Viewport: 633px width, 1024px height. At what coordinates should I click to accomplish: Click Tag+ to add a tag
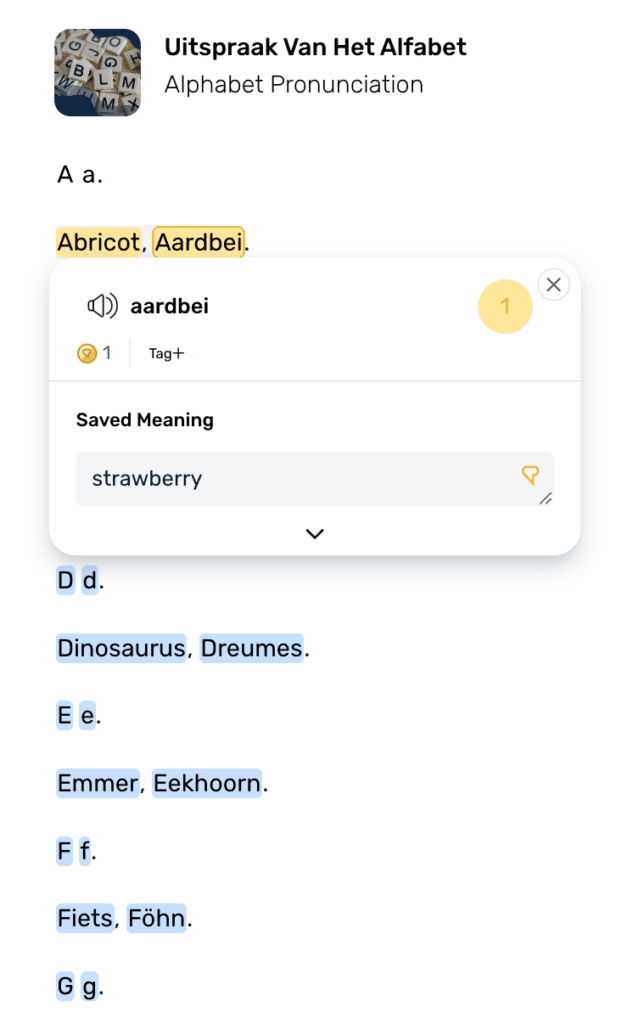pyautogui.click(x=165, y=353)
